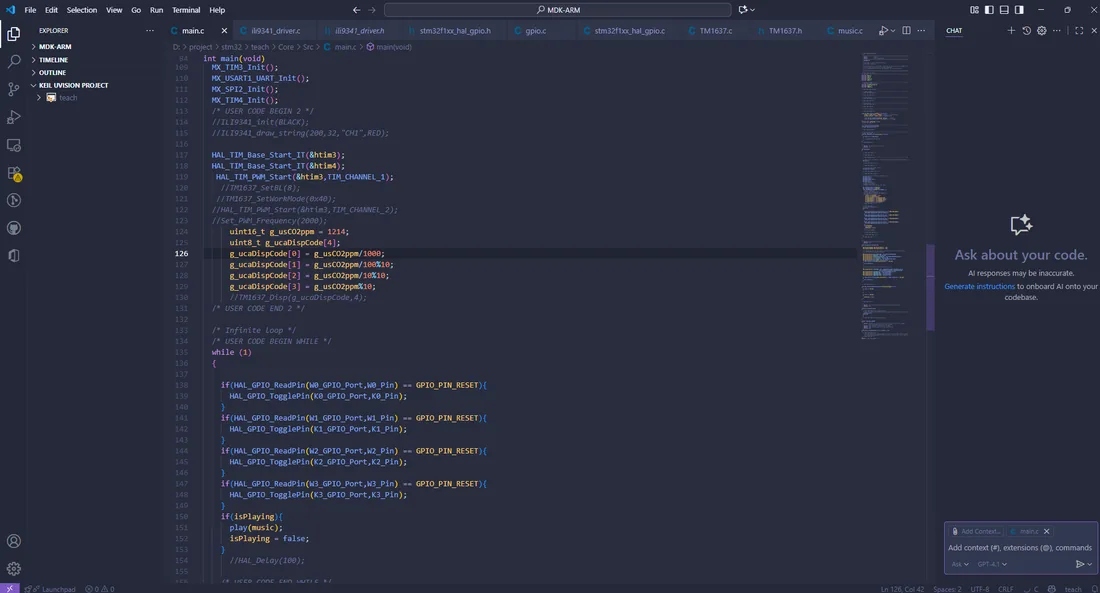Open the GitHub view in activity bar
The height and width of the screenshot is (593, 1100).
point(13,228)
